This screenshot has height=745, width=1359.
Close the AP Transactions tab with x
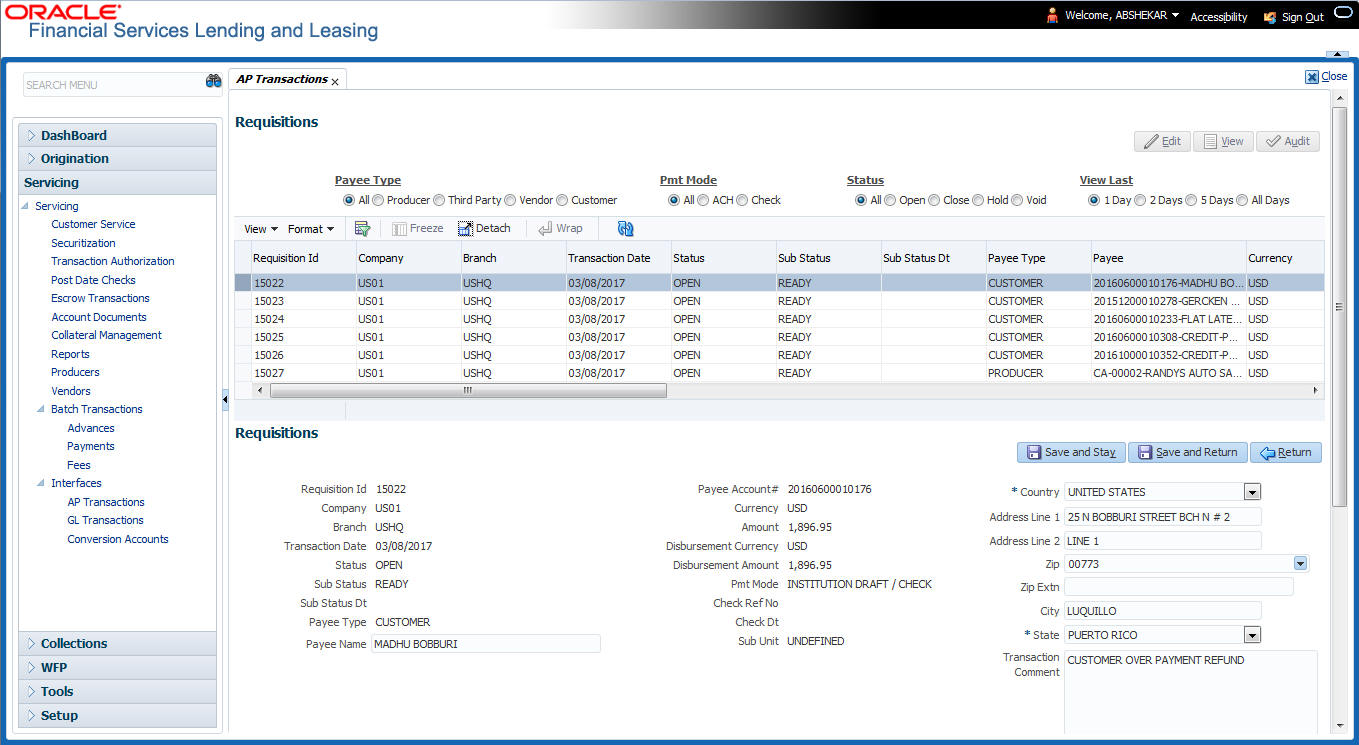click(335, 82)
